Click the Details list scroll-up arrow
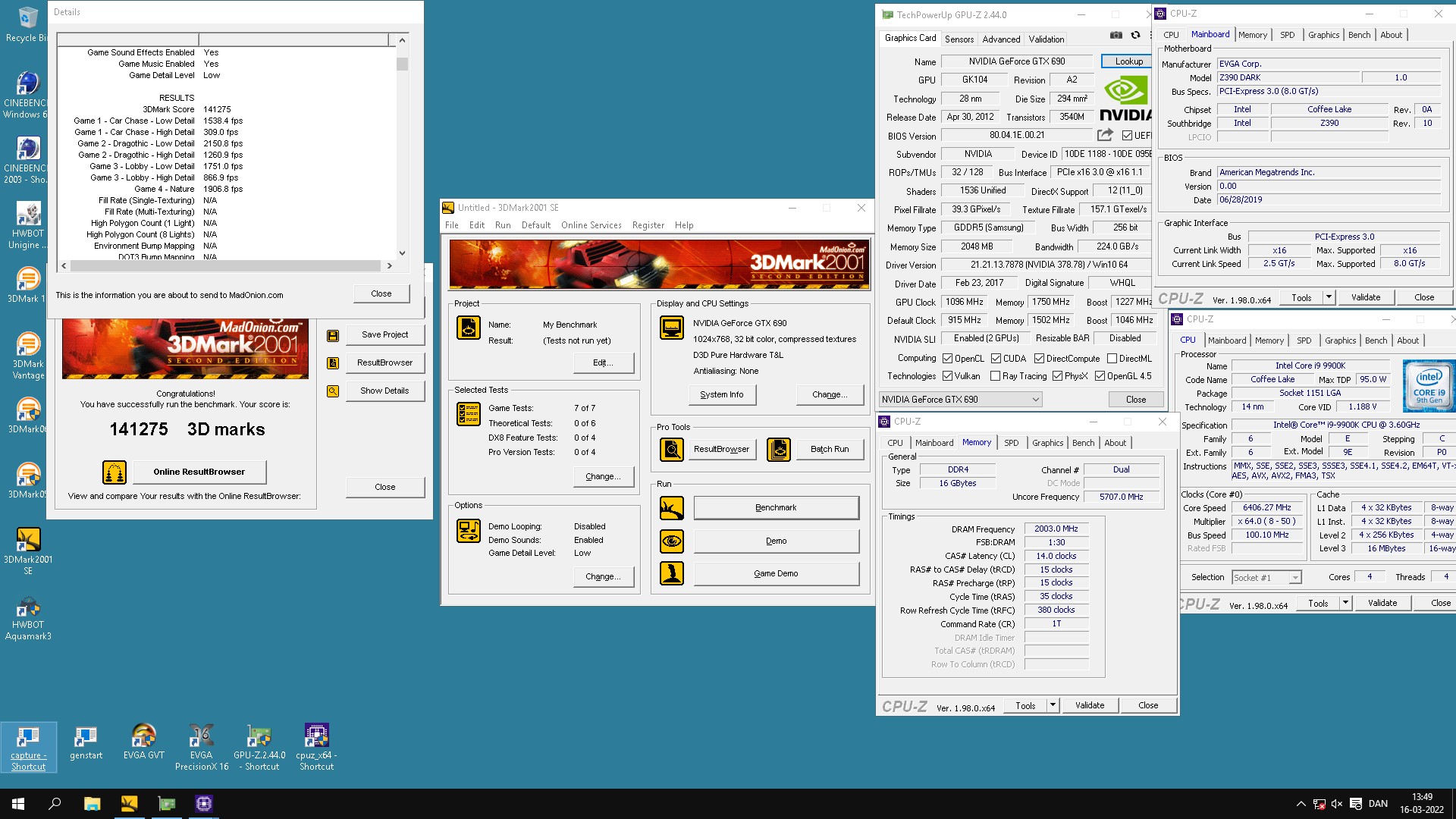The height and width of the screenshot is (819, 1456). pos(402,40)
